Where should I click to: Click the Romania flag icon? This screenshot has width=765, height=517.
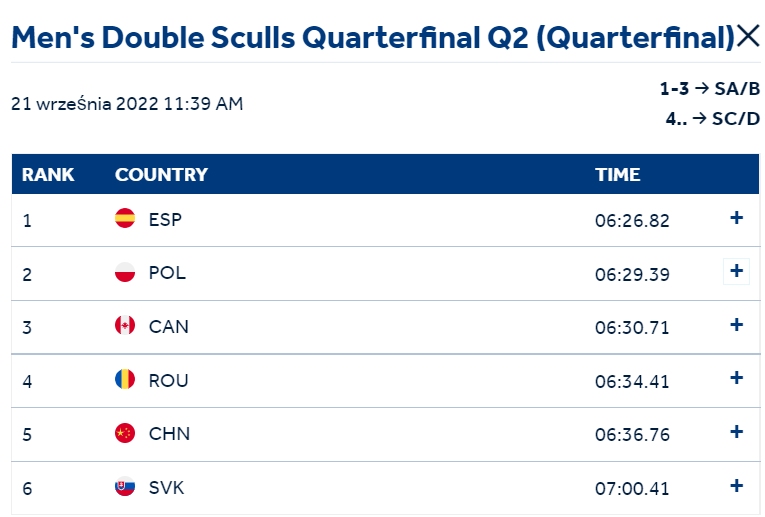[x=125, y=379]
